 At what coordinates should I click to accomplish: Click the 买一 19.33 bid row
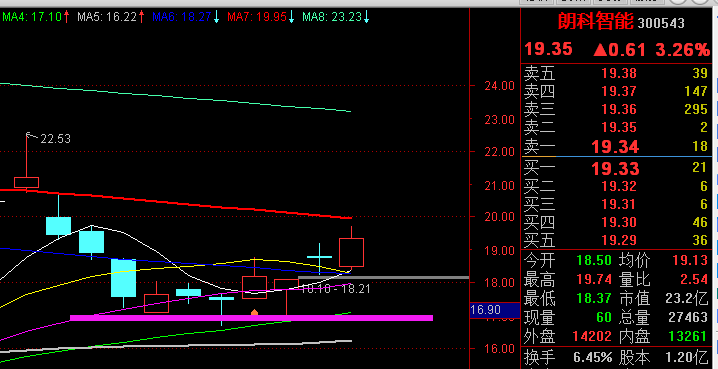[x=616, y=168]
